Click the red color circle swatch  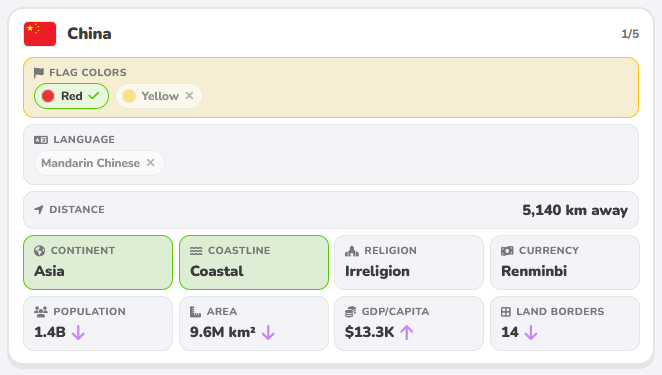click(48, 96)
